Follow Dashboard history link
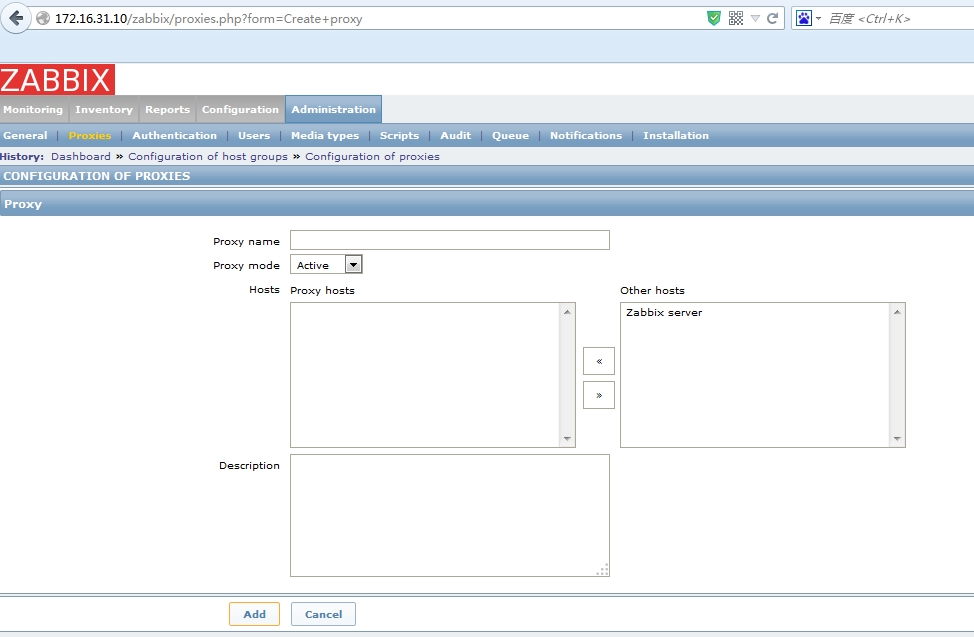This screenshot has width=974, height=637. [81, 157]
